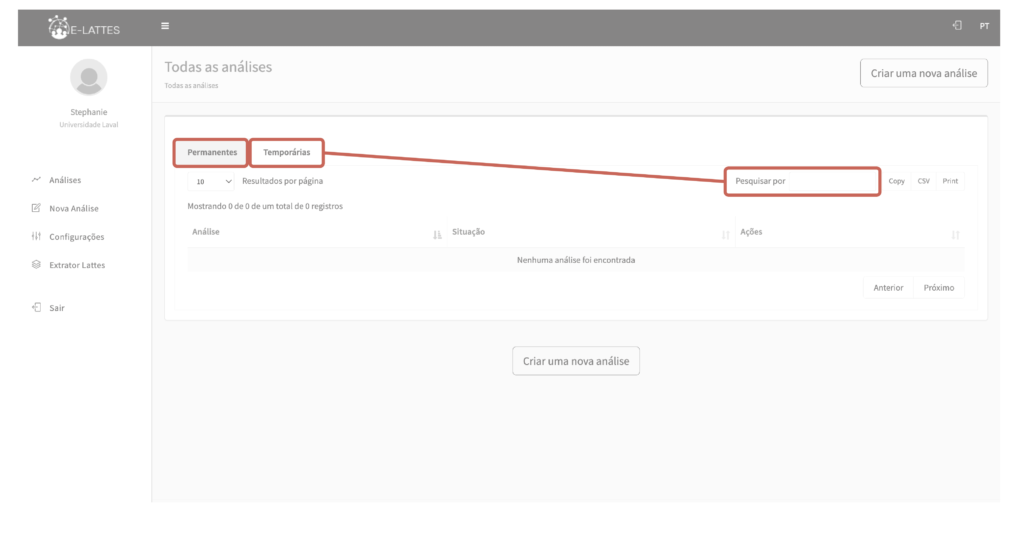Click the Pesquisar por search field
Image resolution: width=1024 pixels, height=545 pixels.
tap(803, 181)
